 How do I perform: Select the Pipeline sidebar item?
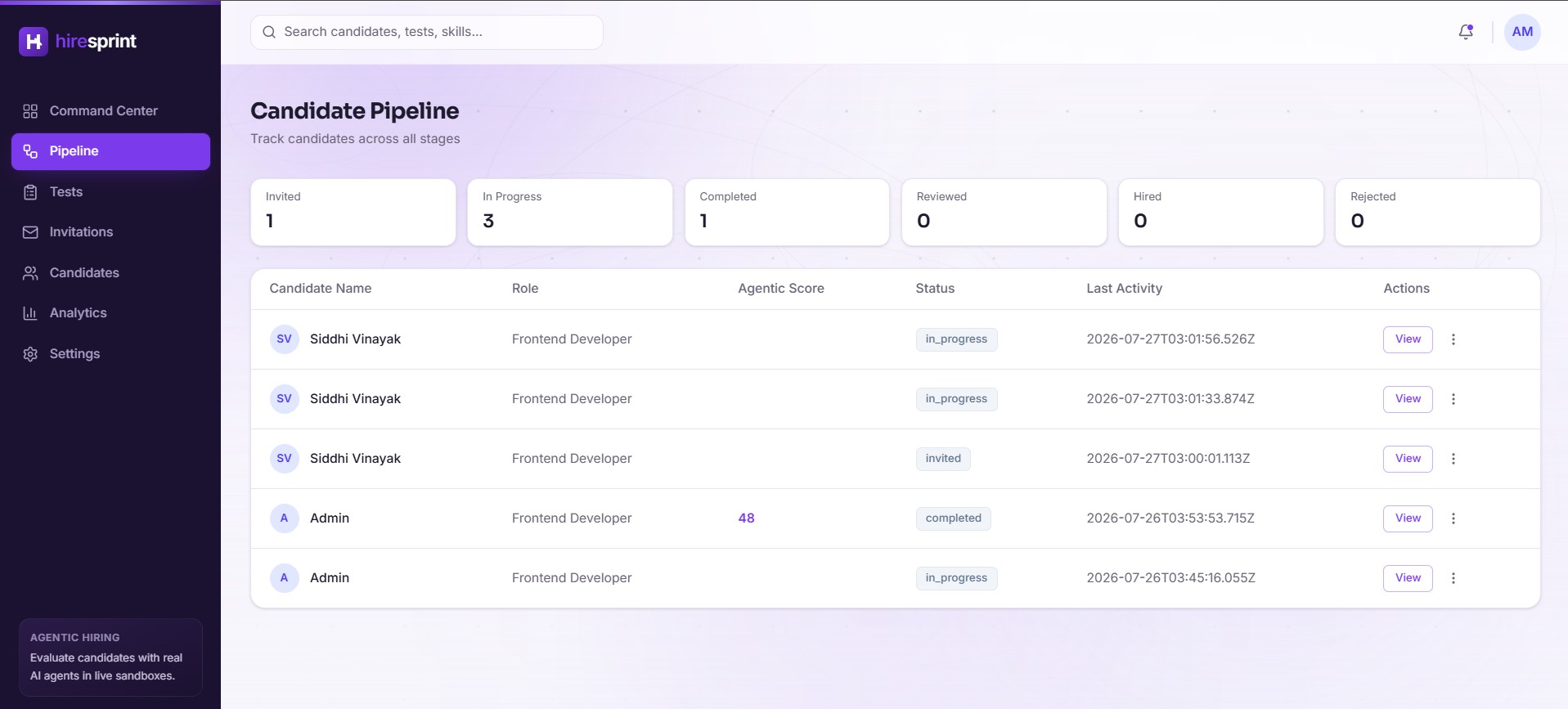pos(110,151)
